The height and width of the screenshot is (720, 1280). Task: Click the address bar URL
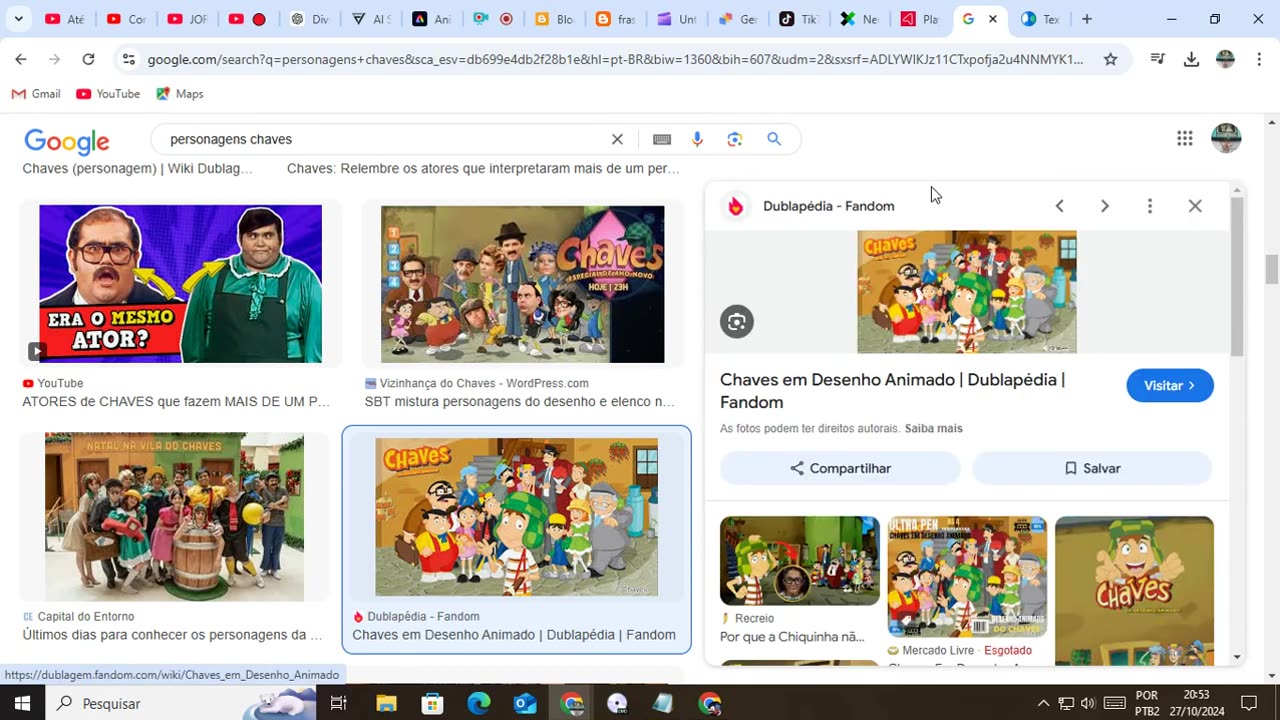point(615,59)
